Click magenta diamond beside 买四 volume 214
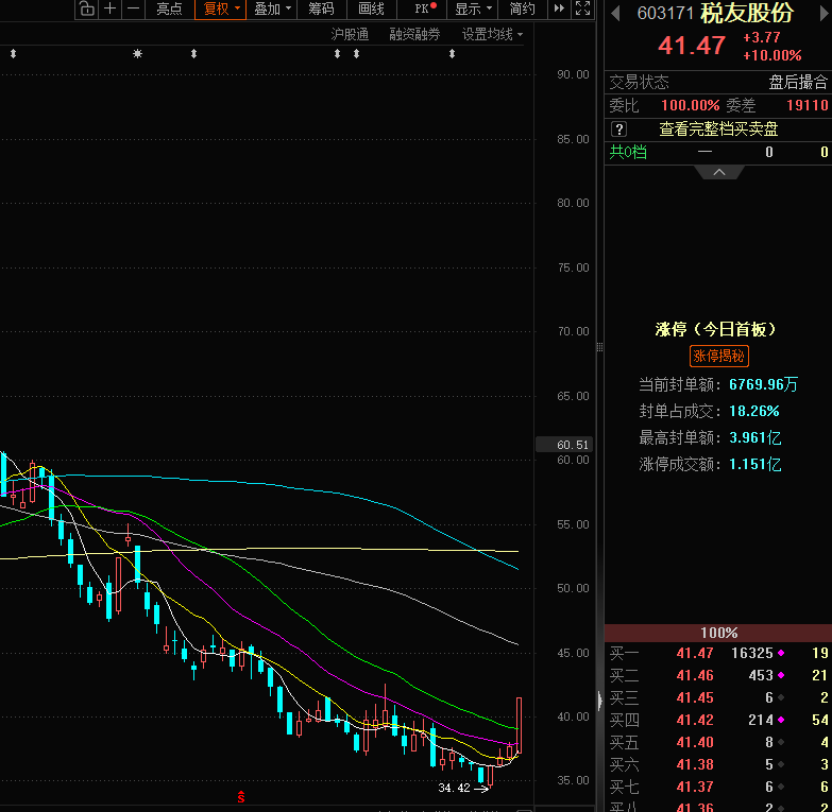This screenshot has height=812, width=832. point(781,720)
